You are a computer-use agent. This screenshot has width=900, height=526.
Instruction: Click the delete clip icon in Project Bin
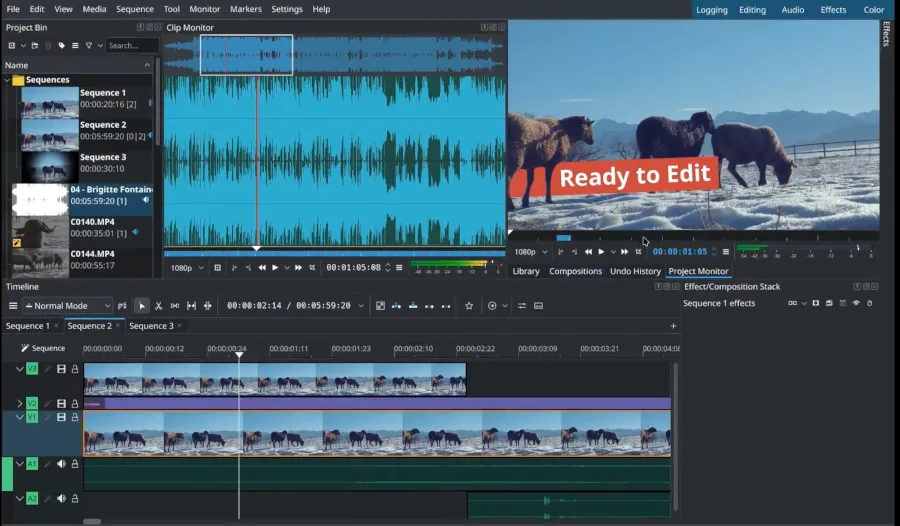pyautogui.click(x=48, y=46)
